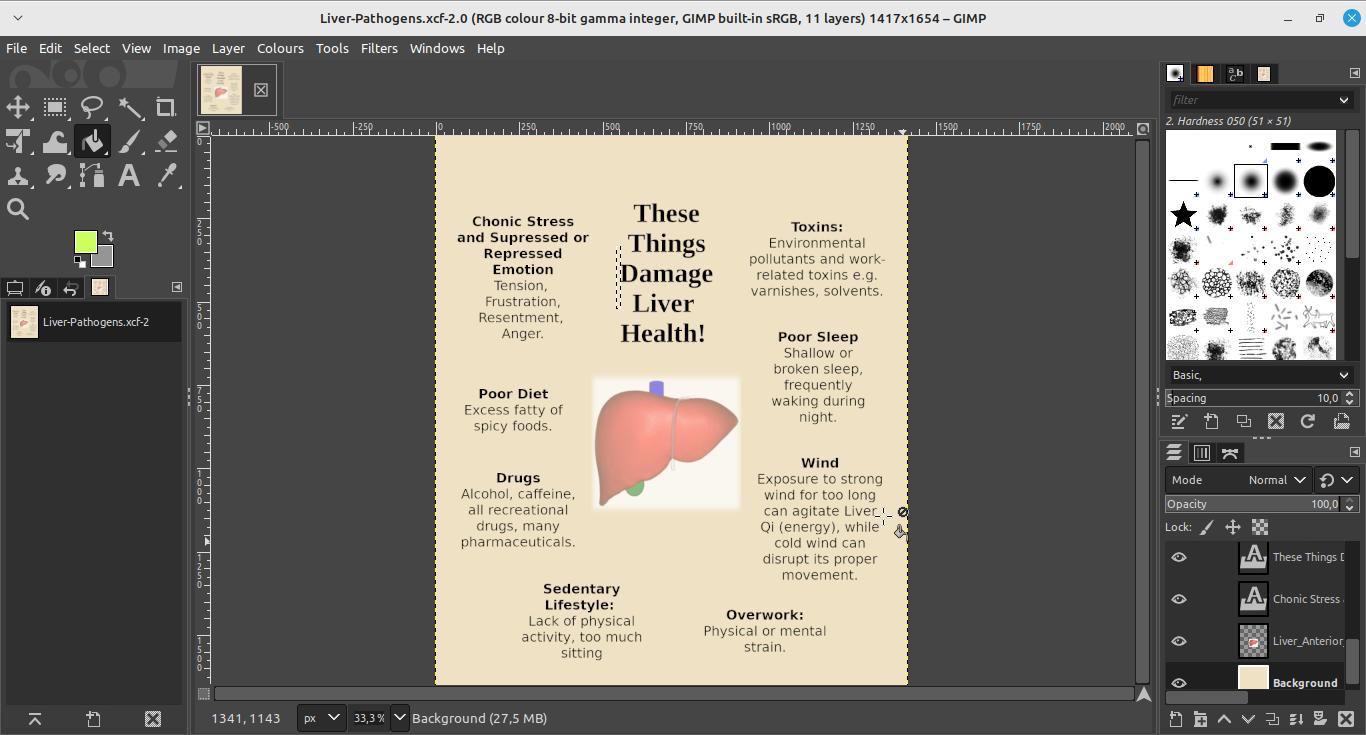Screen dimensions: 1366x735
Task: Lower the selected layer one step
Action: tap(1248, 719)
